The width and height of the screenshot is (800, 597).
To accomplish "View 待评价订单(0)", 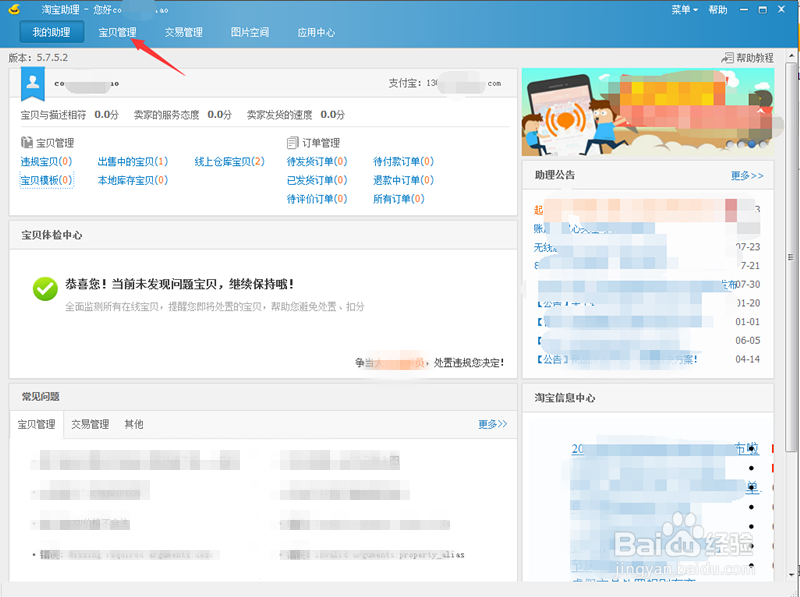I will tap(317, 199).
